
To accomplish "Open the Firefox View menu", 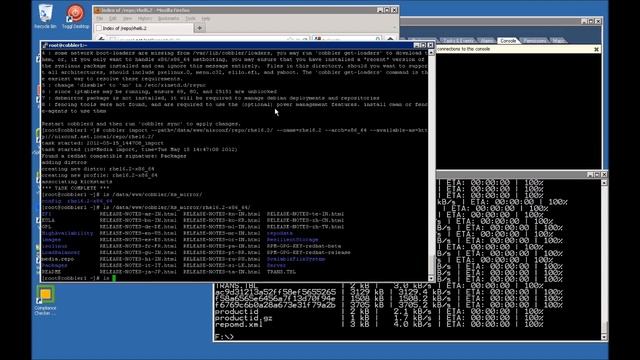I will coord(127,19).
